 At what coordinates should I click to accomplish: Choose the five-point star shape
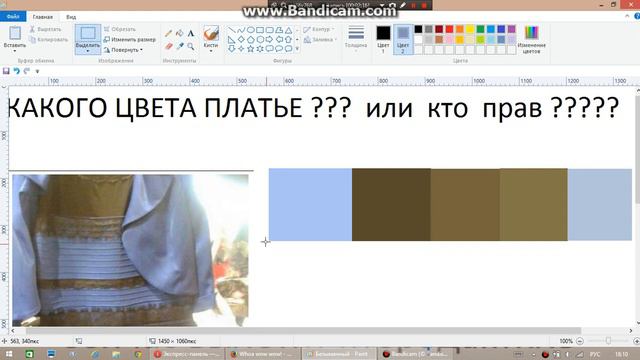point(250,49)
